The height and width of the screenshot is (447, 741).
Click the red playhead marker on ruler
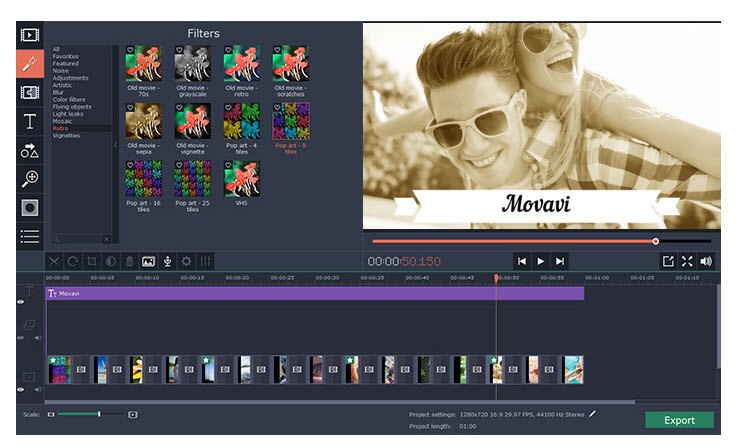[x=496, y=278]
